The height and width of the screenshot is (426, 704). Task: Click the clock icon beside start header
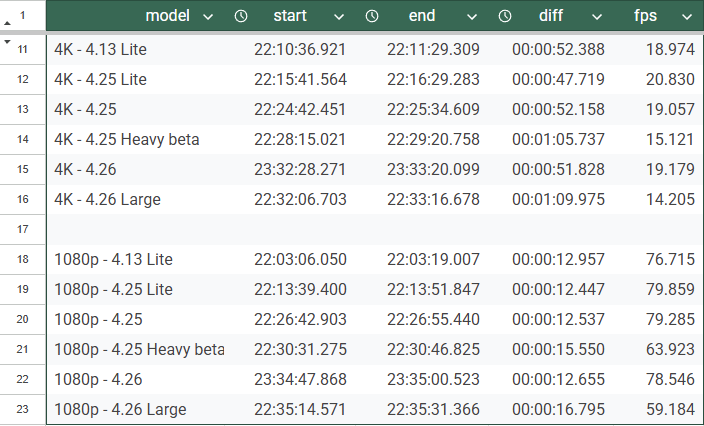coord(241,16)
